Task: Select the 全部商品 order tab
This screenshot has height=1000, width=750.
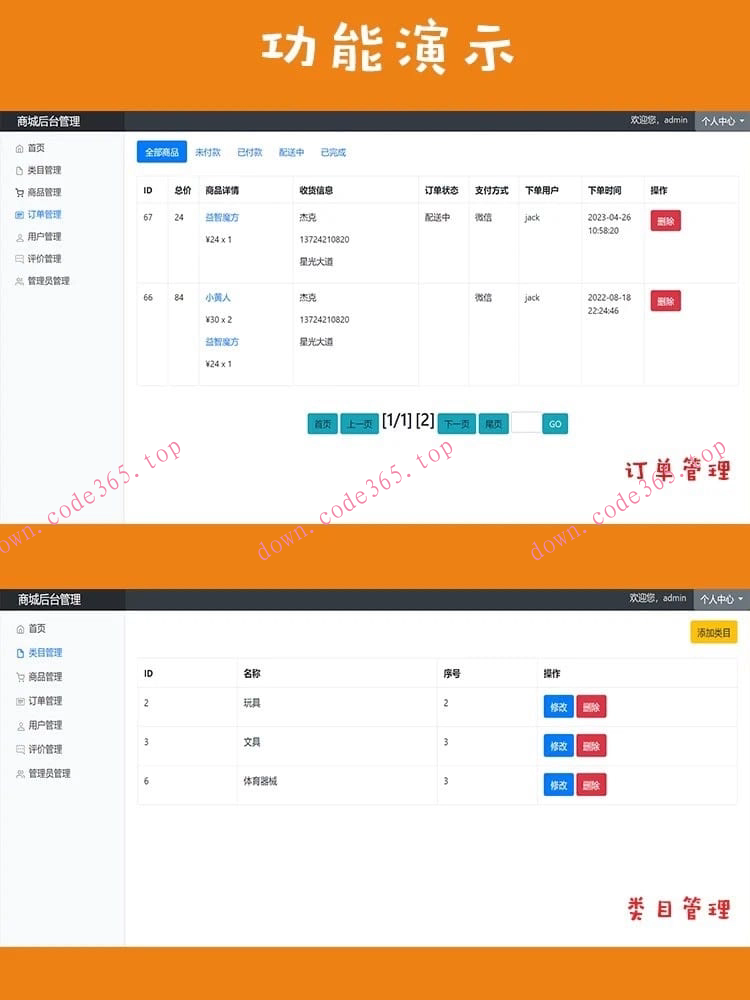Action: point(162,152)
